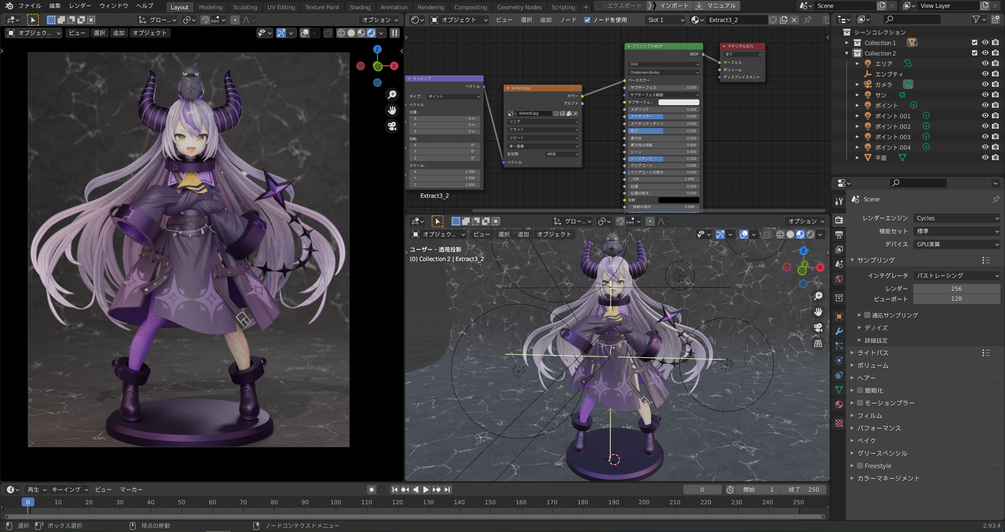The height and width of the screenshot is (532, 1005).
Task: Open the Physics properties tab icon
Action: [839, 360]
